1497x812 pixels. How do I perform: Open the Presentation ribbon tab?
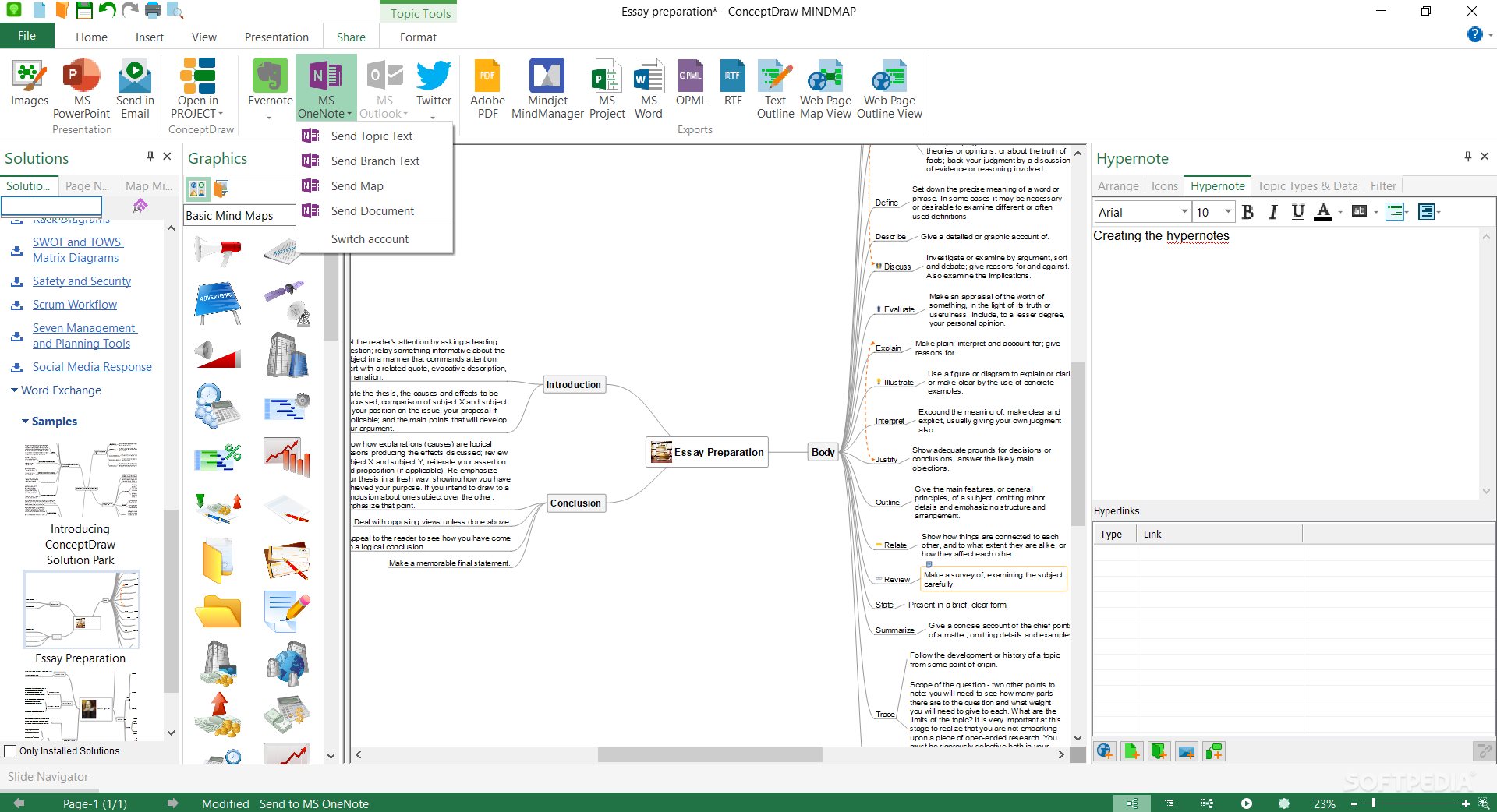[276, 37]
